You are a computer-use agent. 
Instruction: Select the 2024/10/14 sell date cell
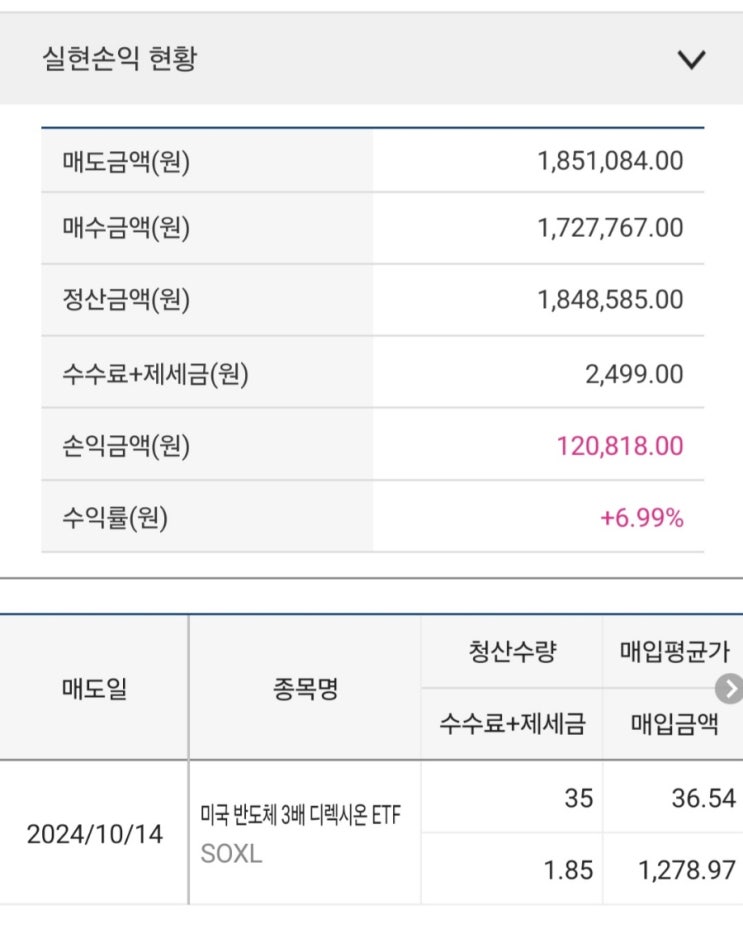[x=94, y=834]
